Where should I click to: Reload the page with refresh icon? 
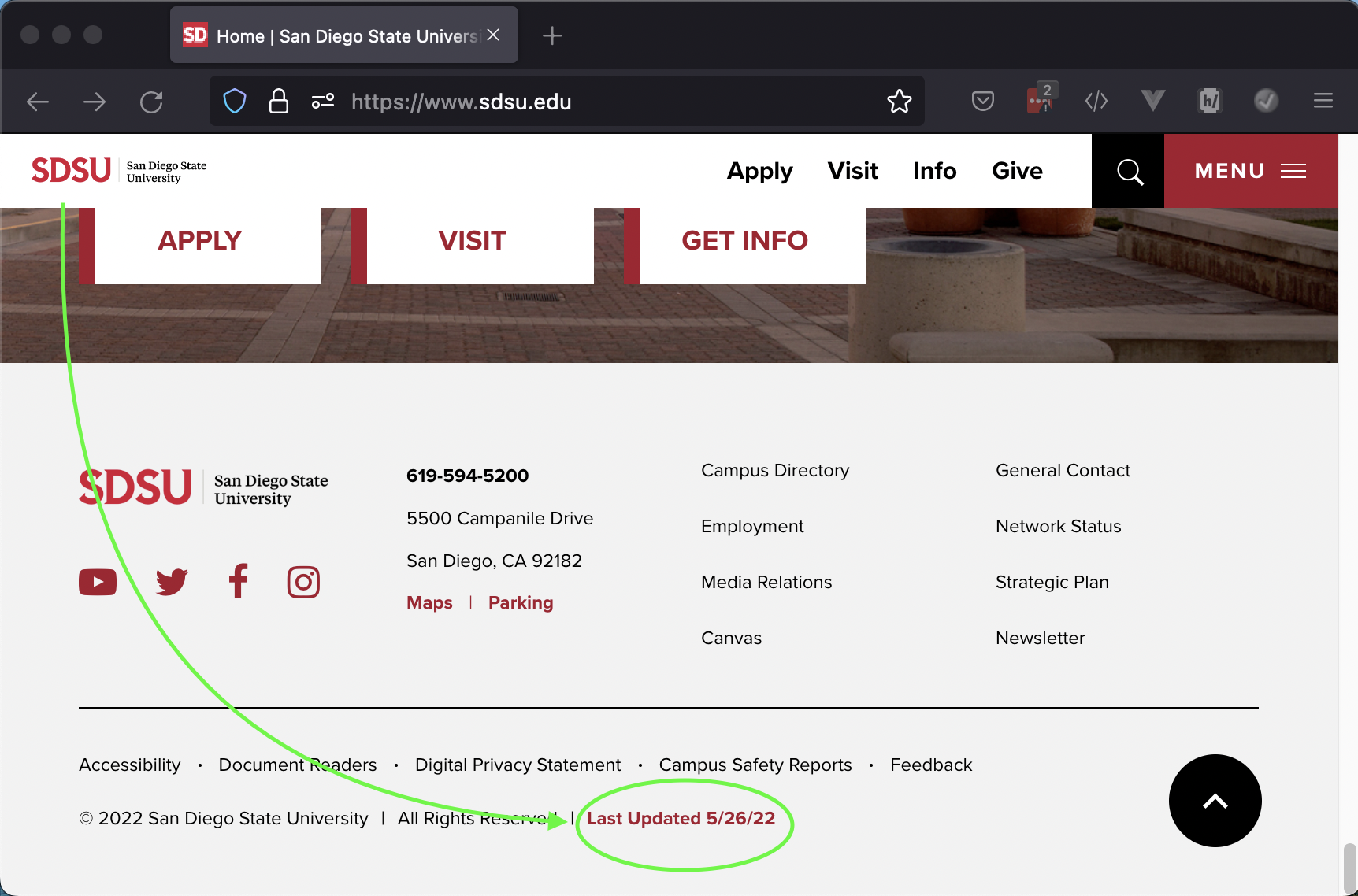pyautogui.click(x=151, y=102)
